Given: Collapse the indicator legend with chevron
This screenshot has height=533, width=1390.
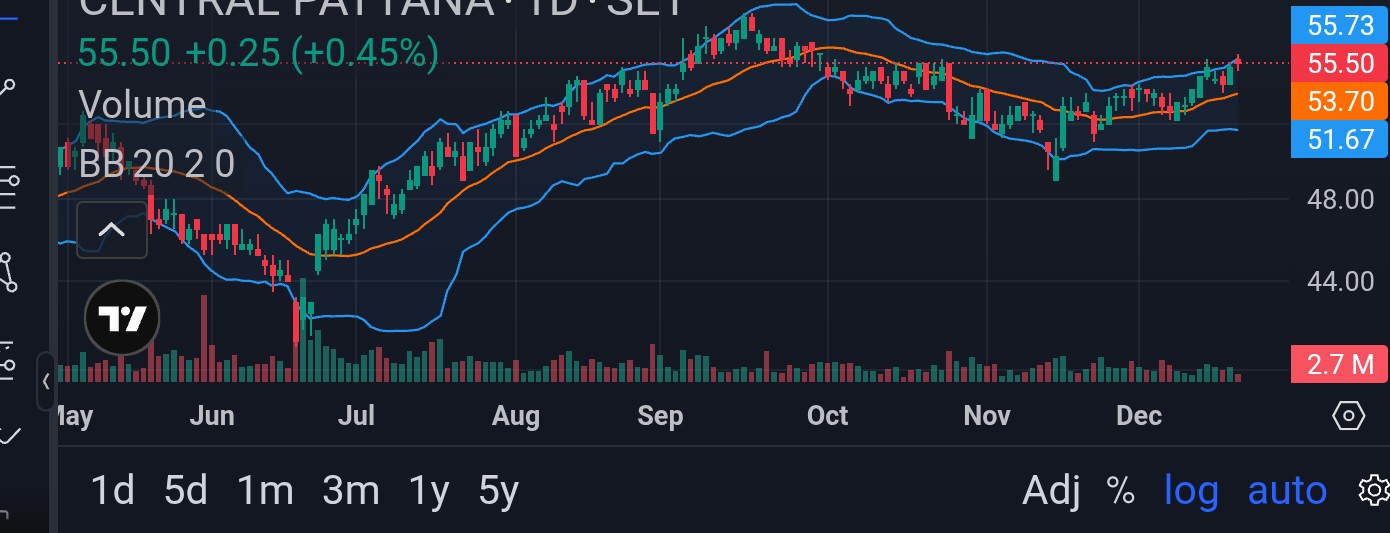Looking at the screenshot, I should coord(111,230).
